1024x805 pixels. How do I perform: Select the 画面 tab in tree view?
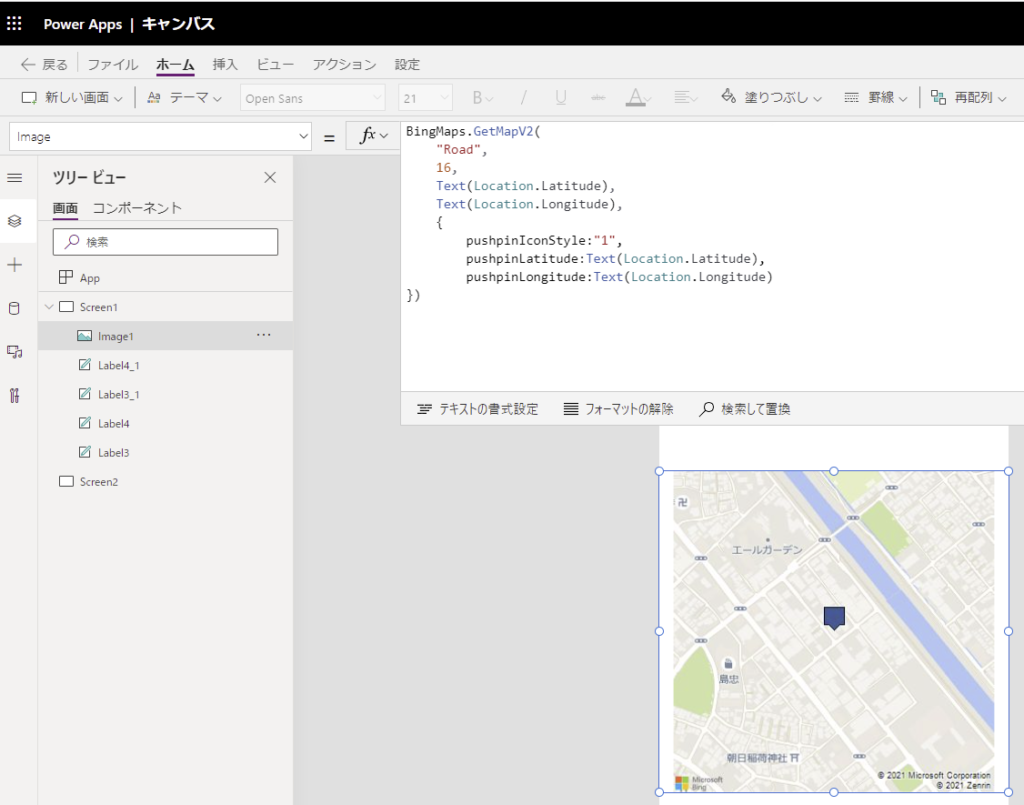coord(65,208)
